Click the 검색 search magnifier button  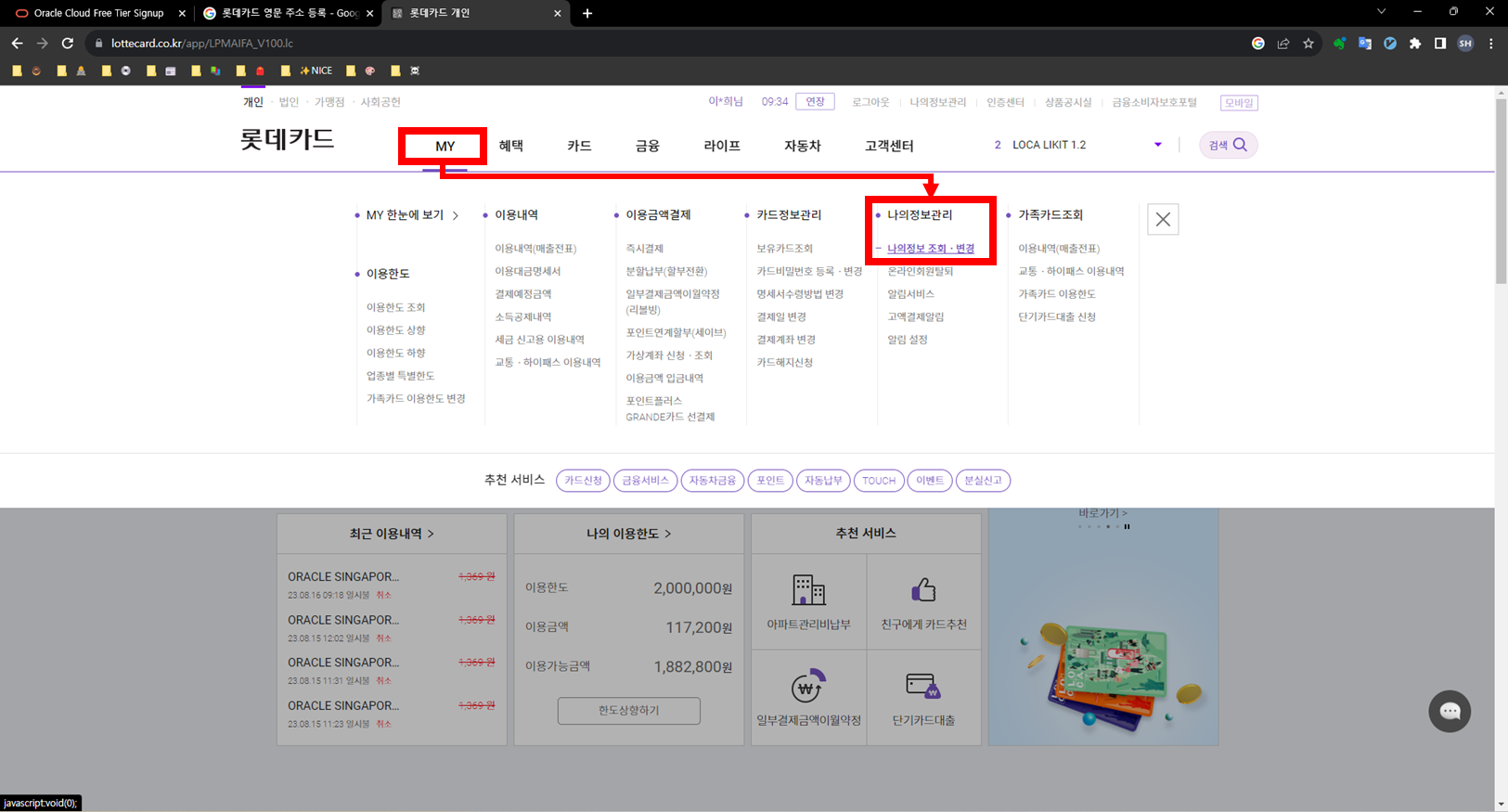pos(1229,145)
